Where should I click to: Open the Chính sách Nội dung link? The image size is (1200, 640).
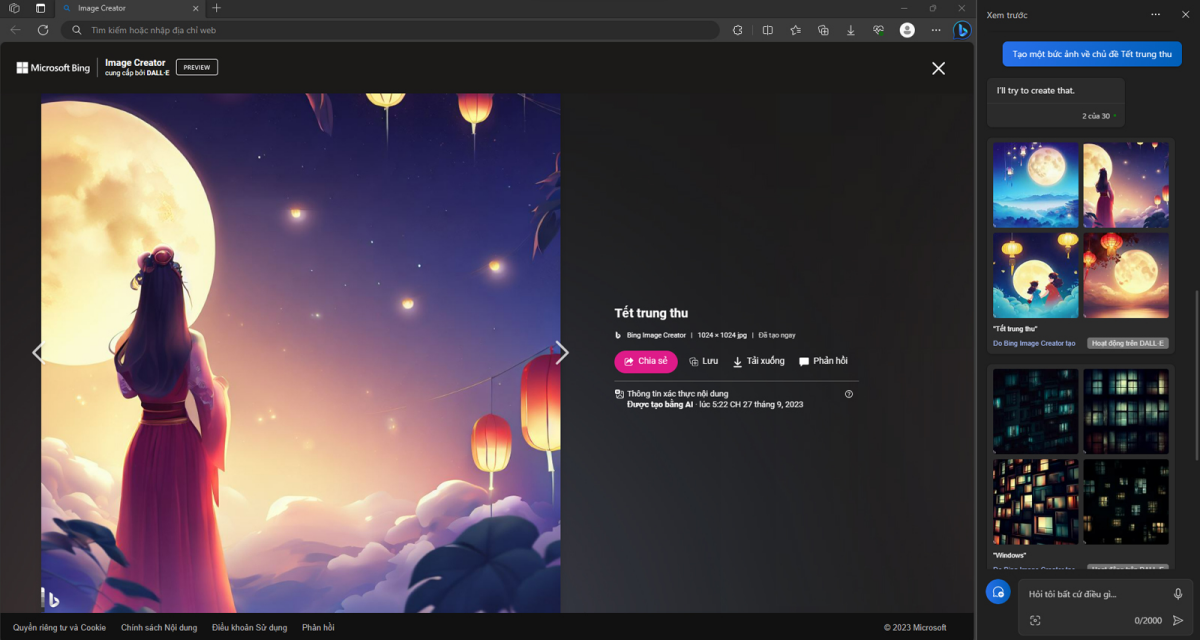coord(159,628)
